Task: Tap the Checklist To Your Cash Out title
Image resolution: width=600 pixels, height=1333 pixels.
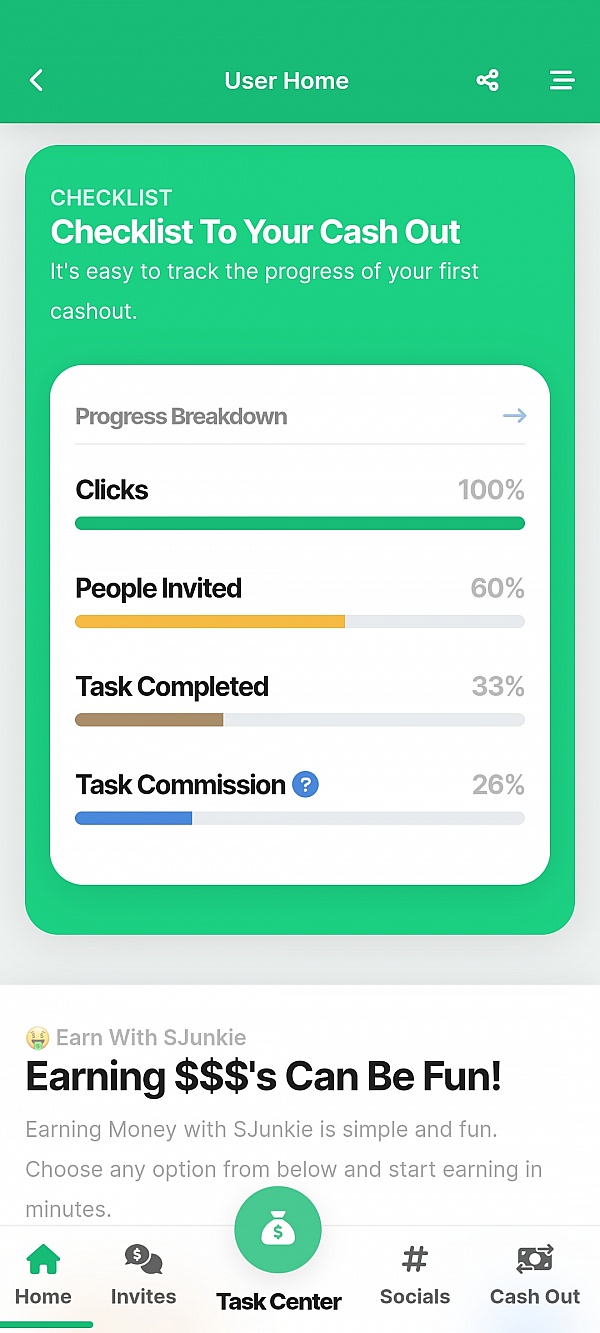Action: 256,232
